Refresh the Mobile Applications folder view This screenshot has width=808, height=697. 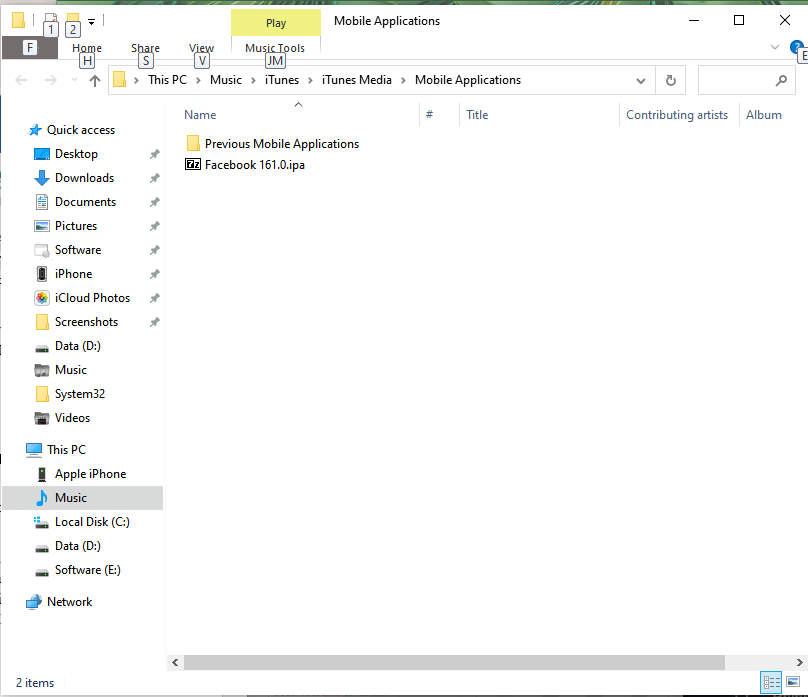click(x=670, y=81)
